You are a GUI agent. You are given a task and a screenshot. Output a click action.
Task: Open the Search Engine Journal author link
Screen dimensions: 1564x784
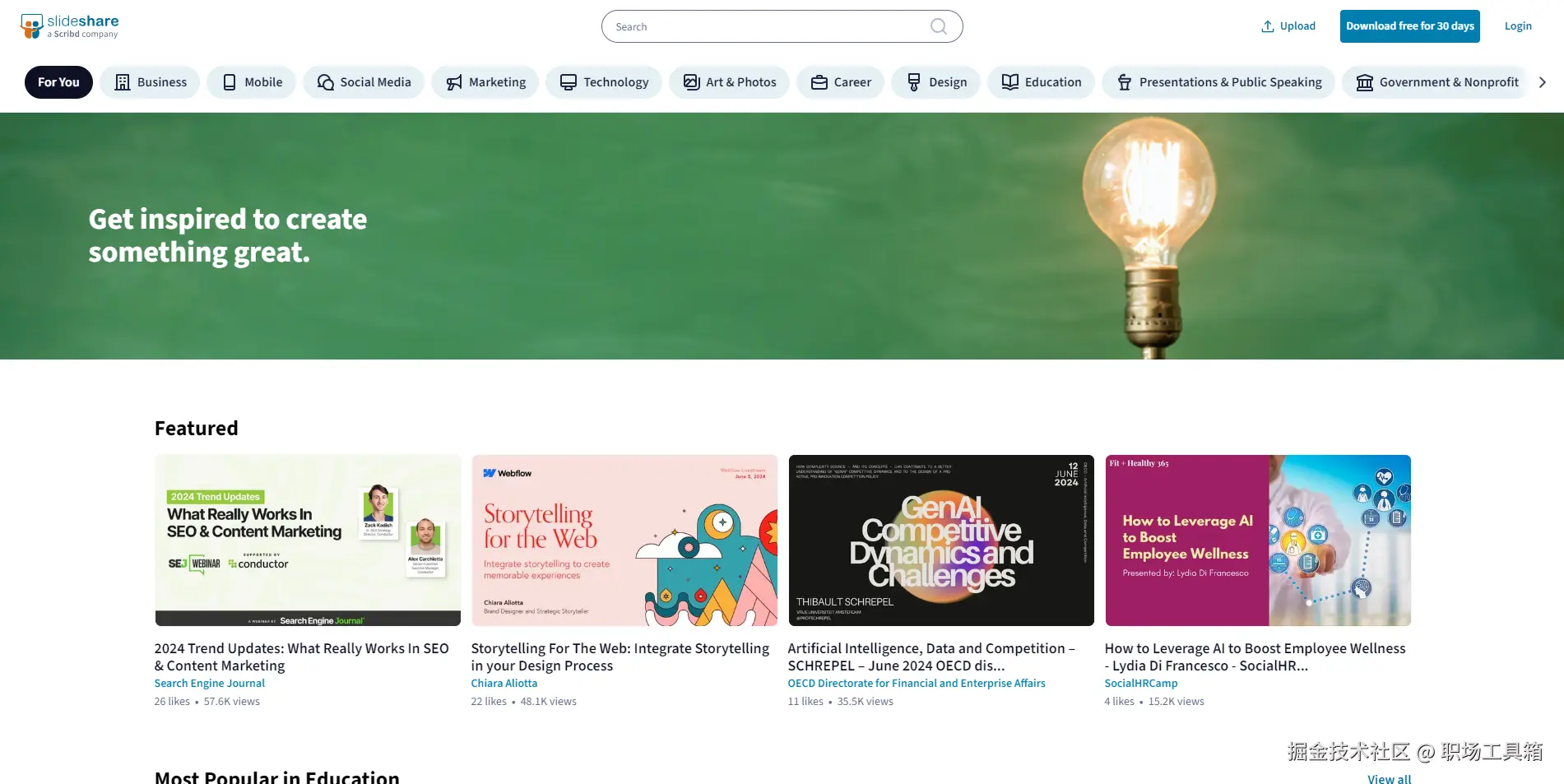pos(210,684)
